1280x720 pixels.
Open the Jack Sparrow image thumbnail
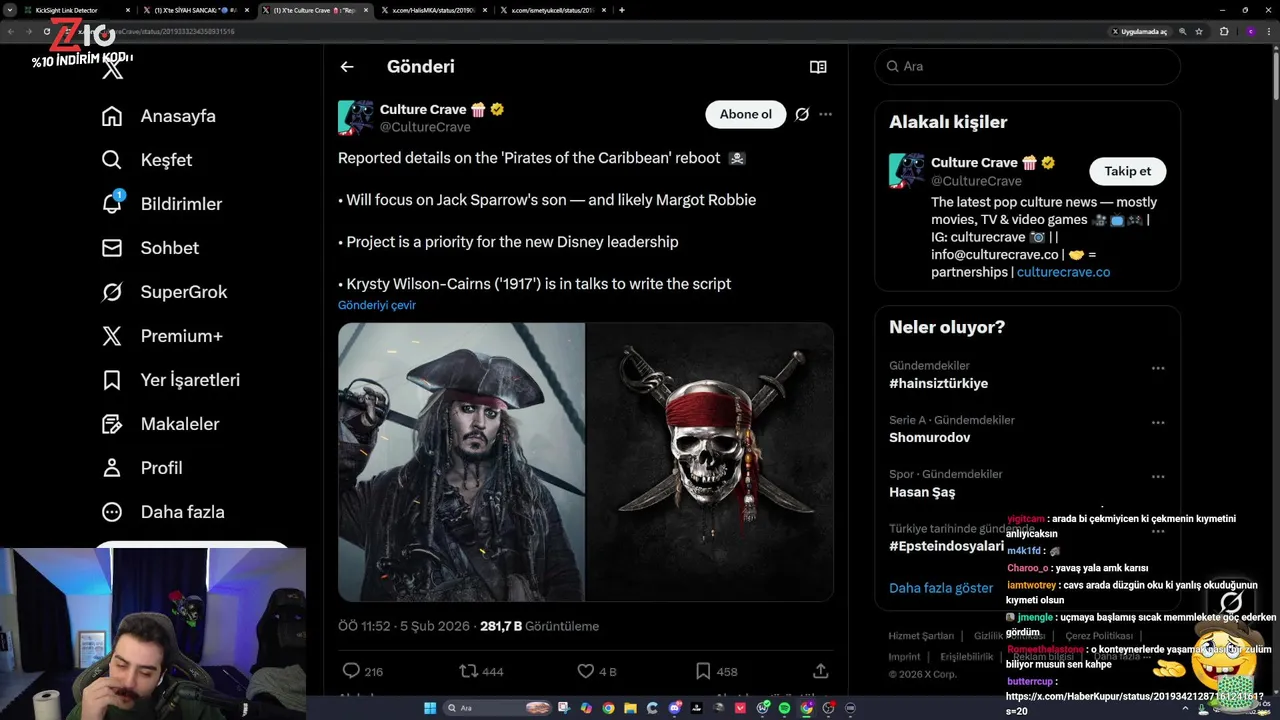click(x=461, y=462)
